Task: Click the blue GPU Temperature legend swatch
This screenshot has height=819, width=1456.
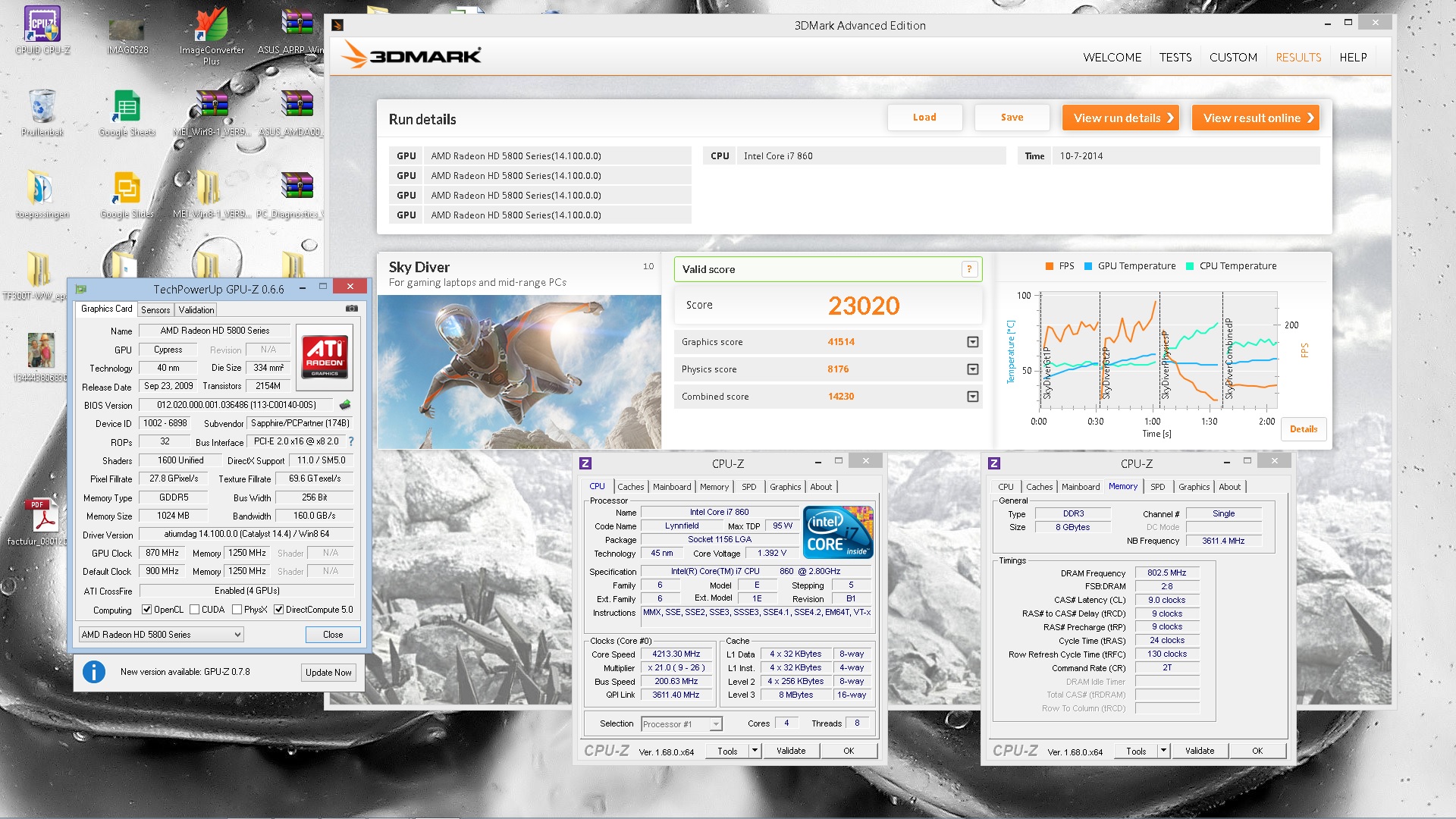Action: click(1088, 266)
